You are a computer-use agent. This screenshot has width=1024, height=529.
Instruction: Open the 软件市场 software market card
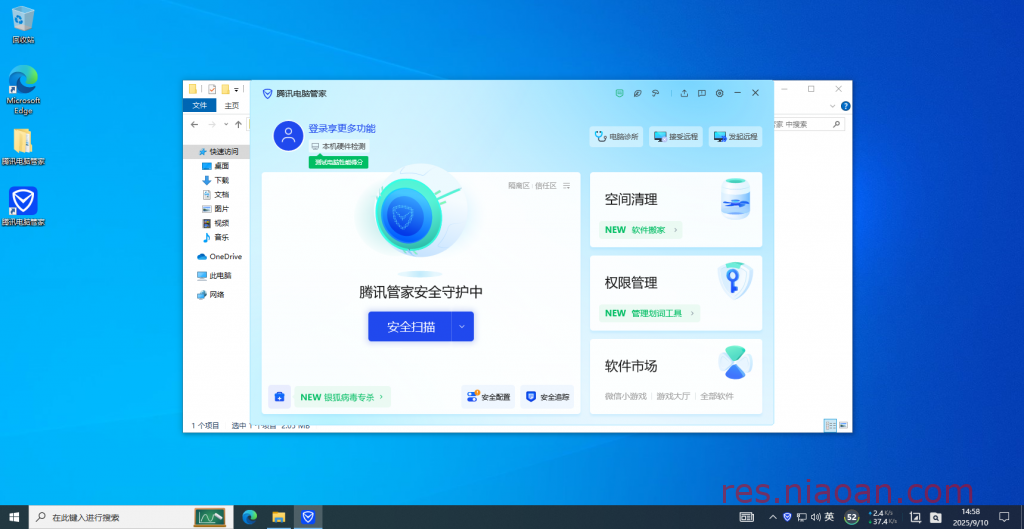pyautogui.click(x=676, y=376)
